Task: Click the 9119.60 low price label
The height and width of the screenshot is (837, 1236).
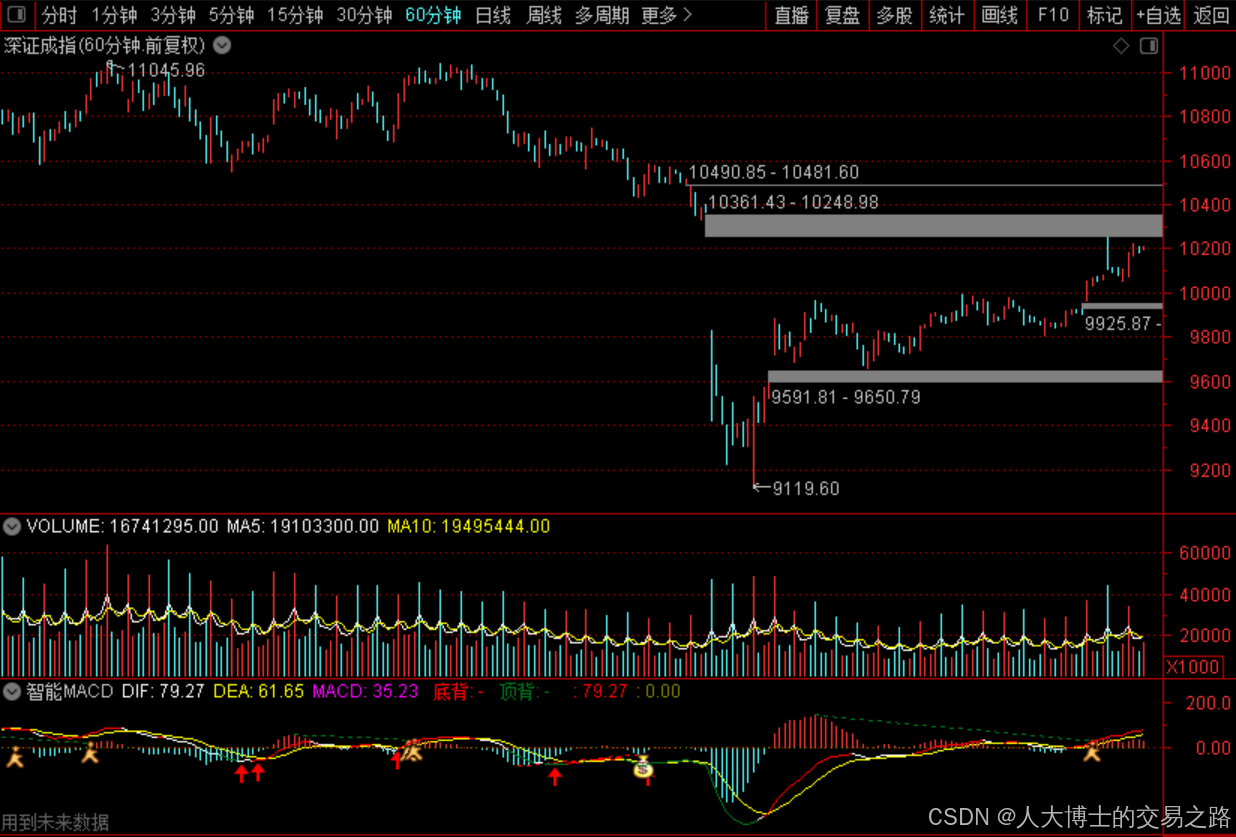Action: pos(806,489)
